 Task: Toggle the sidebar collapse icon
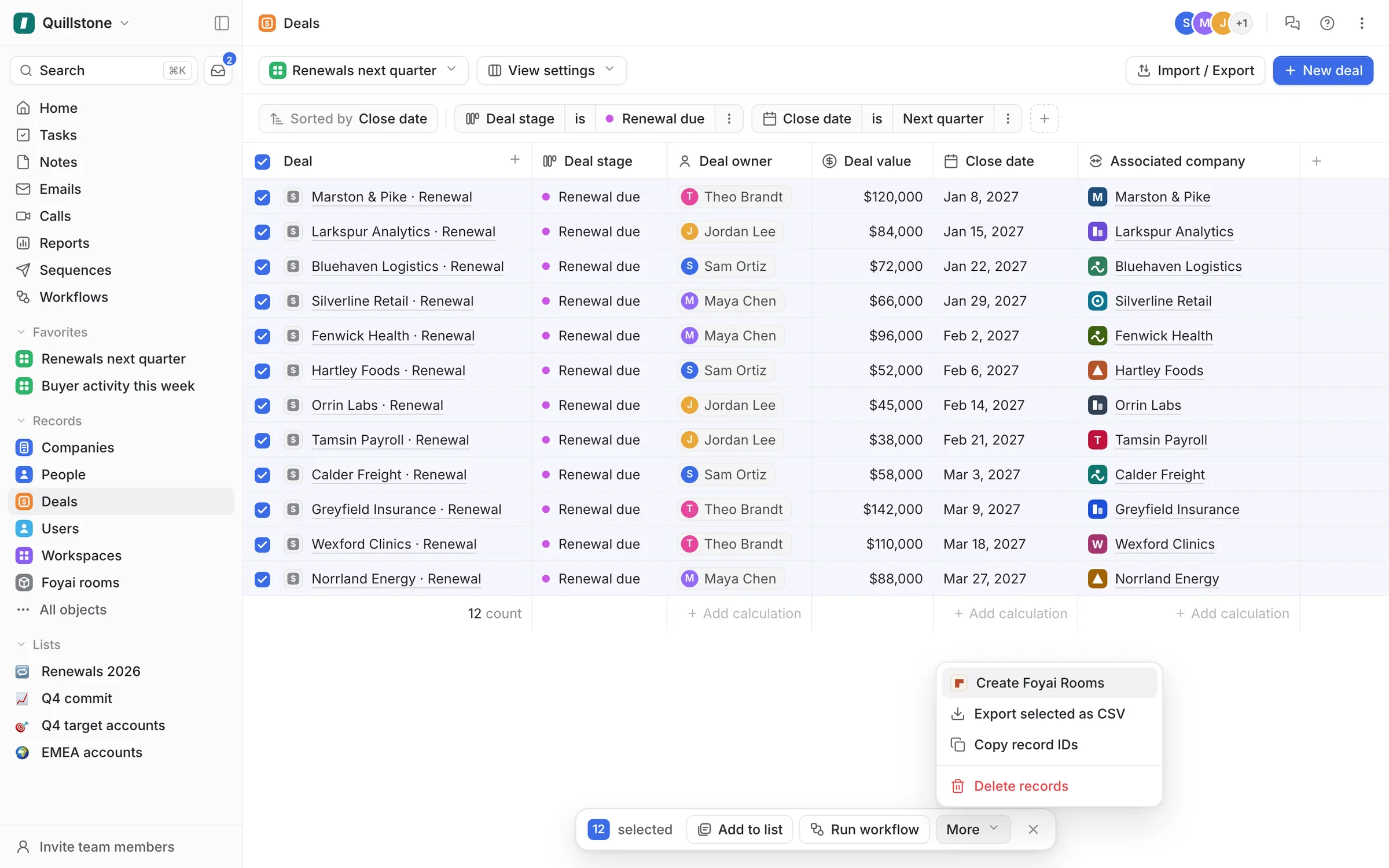coord(222,23)
